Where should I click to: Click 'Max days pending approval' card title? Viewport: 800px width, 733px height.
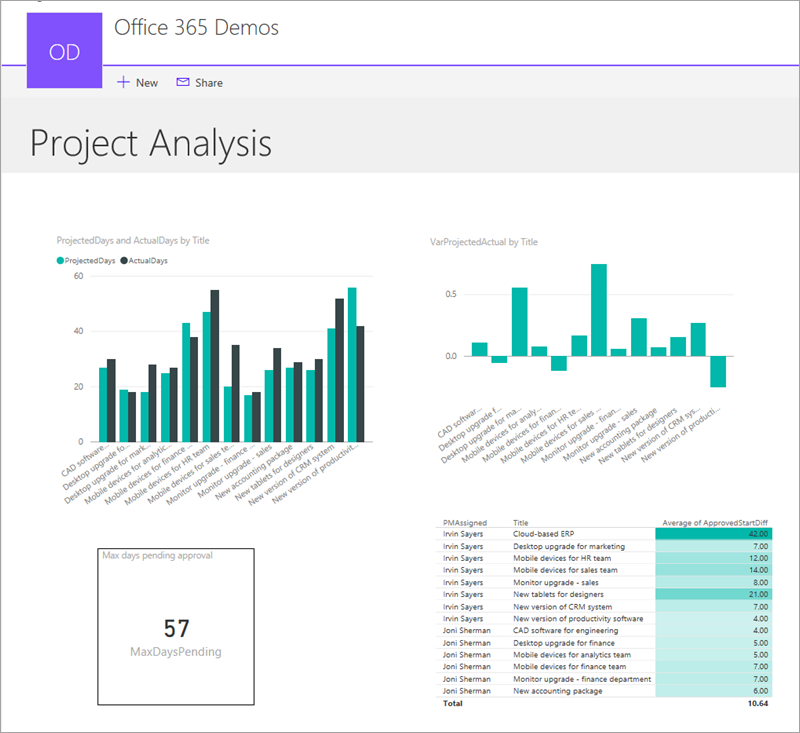coord(157,555)
